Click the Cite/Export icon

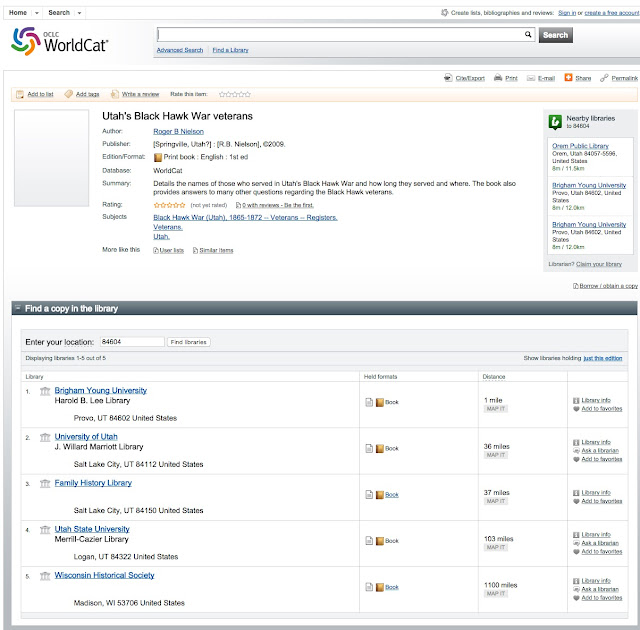coord(448,78)
